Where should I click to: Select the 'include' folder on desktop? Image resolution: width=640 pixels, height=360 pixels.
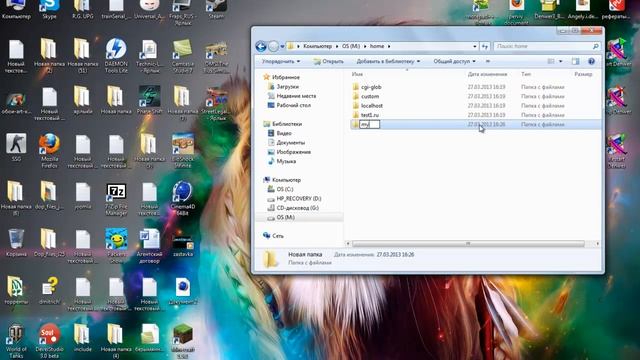click(x=82, y=338)
